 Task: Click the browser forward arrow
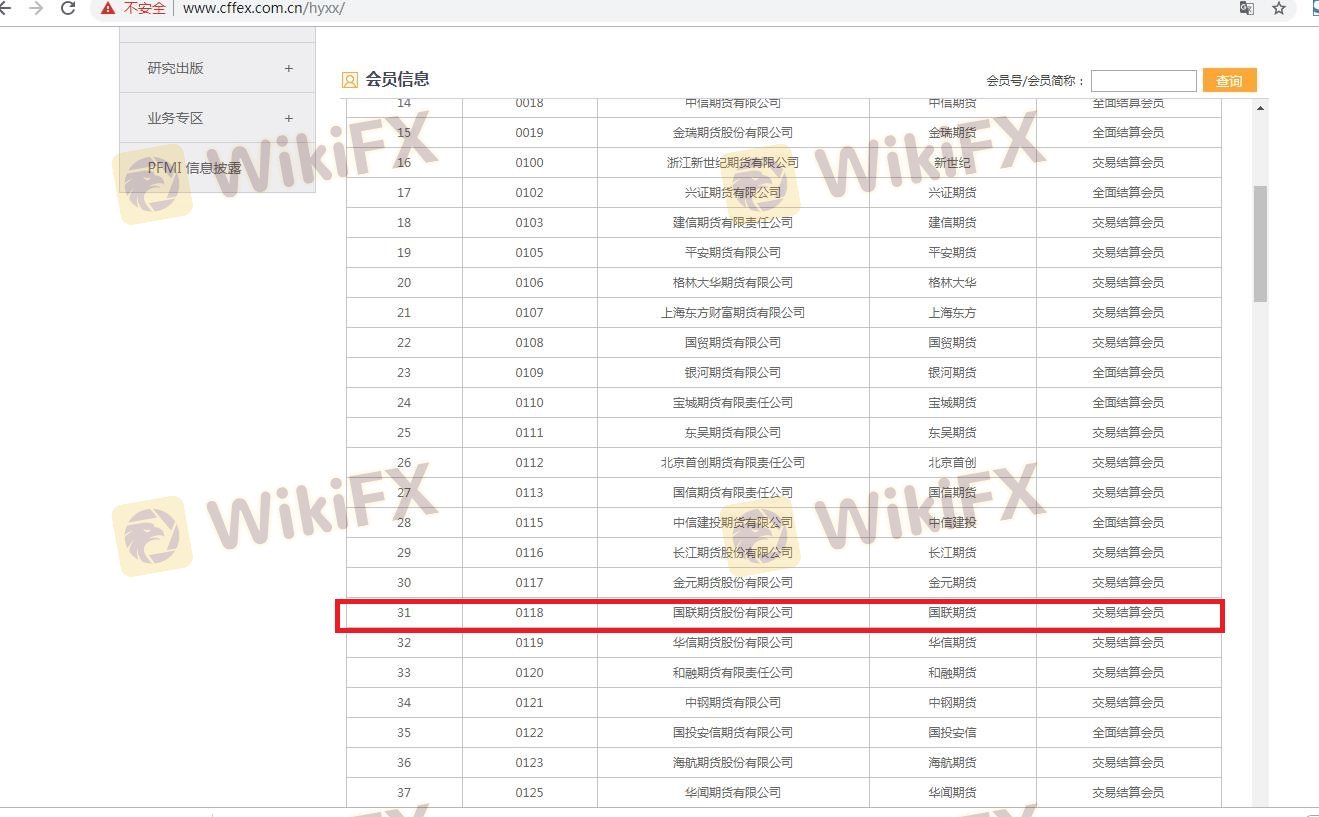[36, 8]
